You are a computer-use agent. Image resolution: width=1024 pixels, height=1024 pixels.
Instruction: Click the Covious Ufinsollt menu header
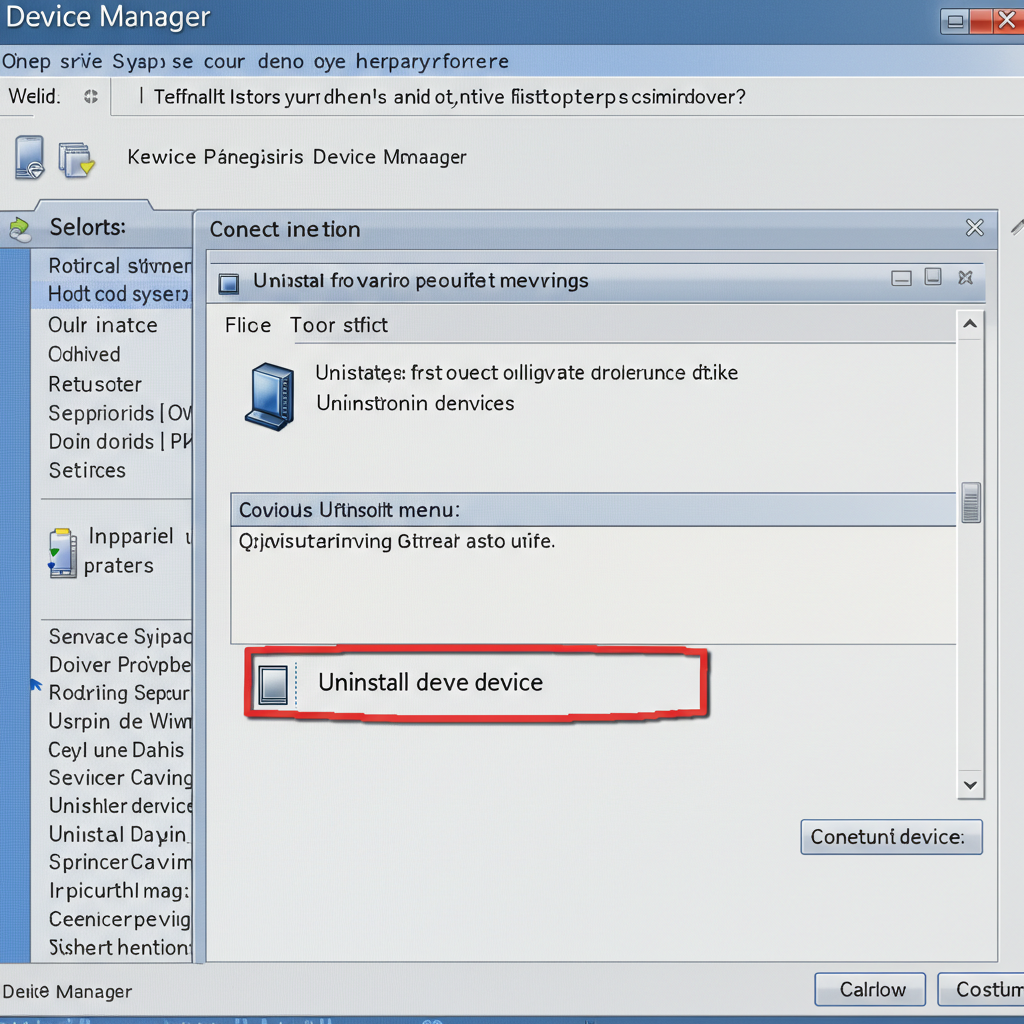(594, 510)
